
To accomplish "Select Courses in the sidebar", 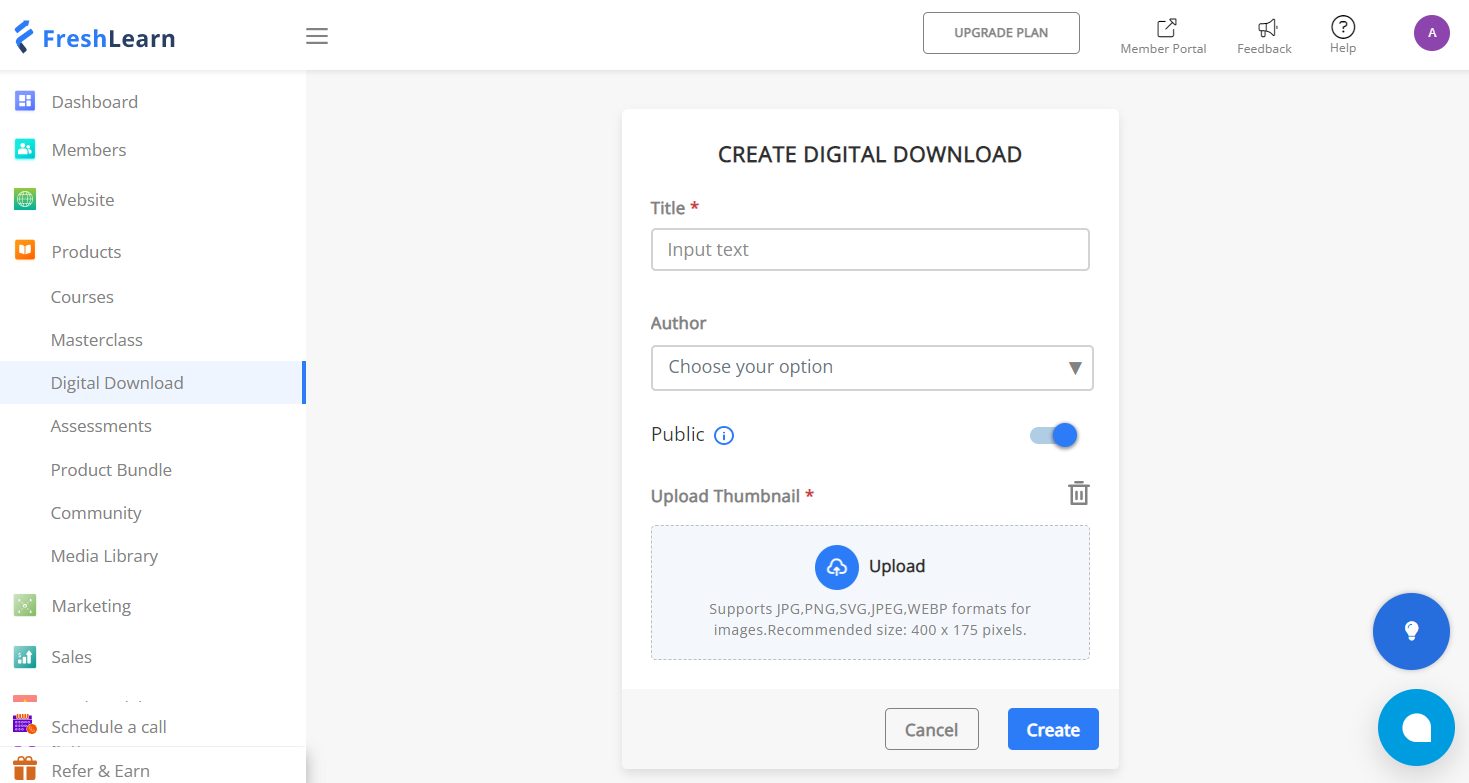I will [82, 297].
